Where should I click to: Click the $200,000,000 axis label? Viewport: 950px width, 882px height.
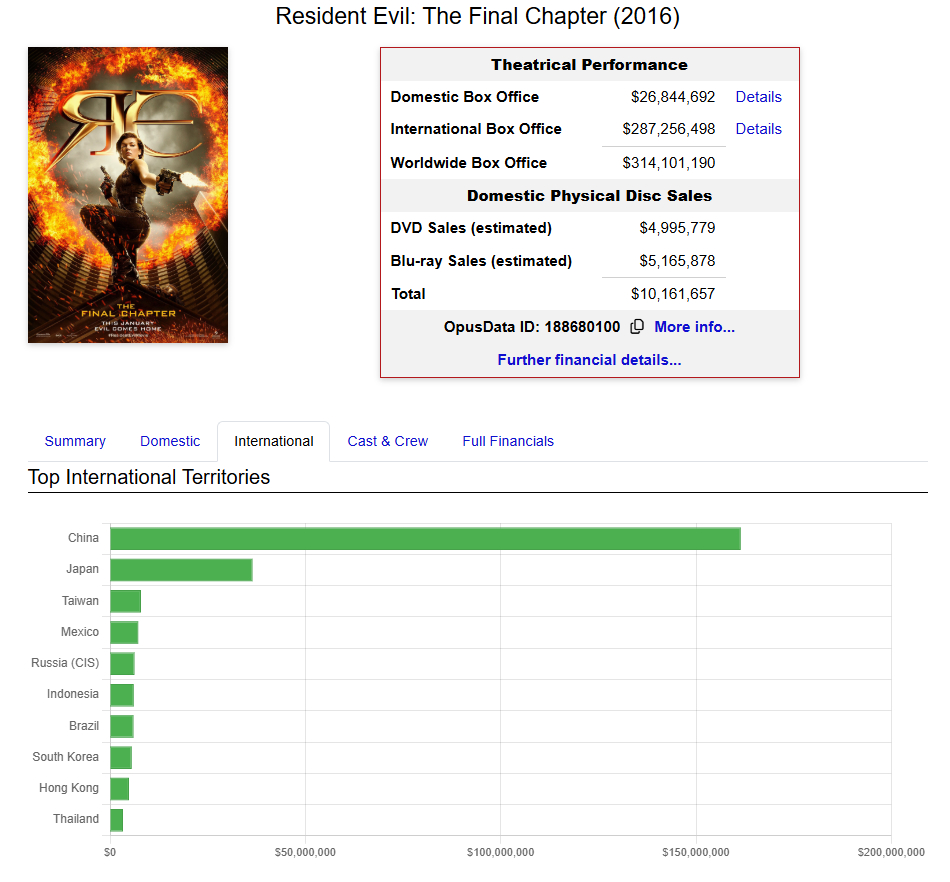tap(891, 852)
